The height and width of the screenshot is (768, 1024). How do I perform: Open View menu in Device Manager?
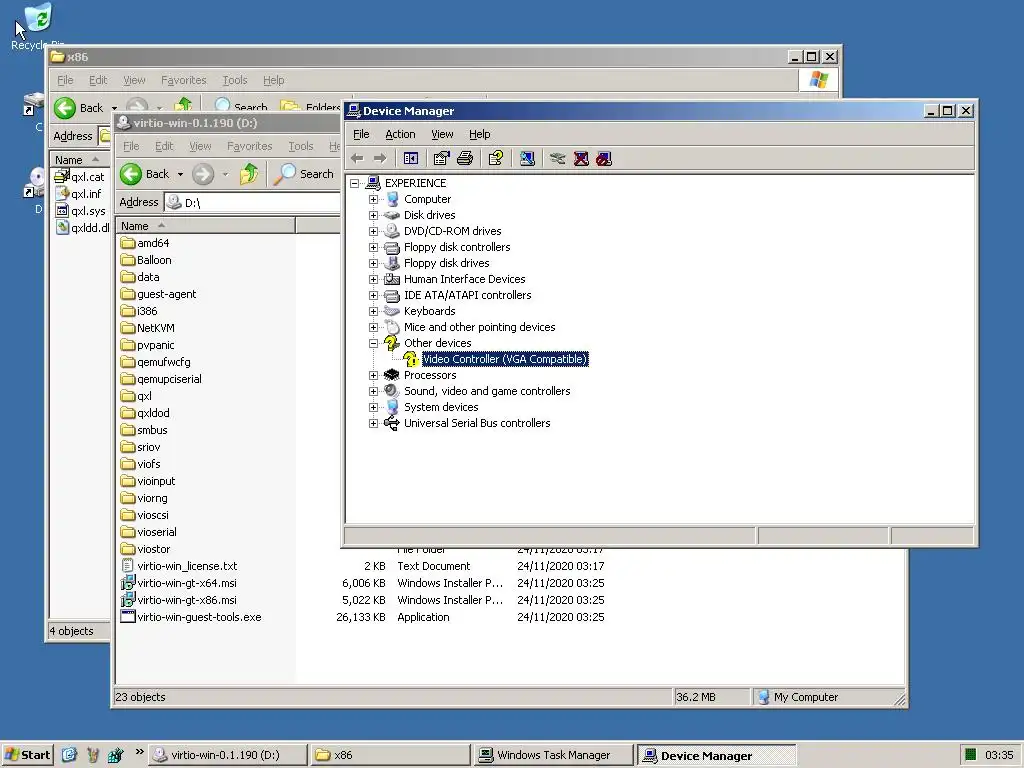(x=442, y=134)
